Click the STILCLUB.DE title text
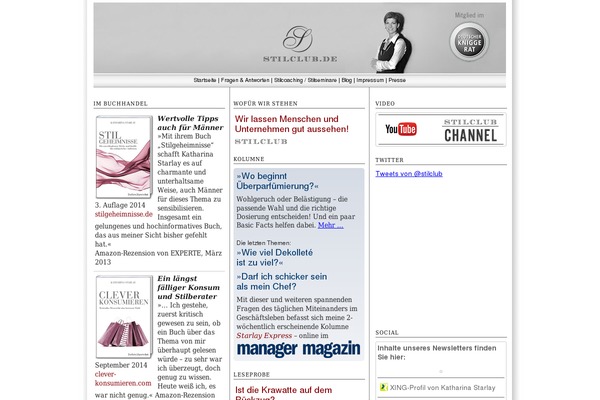The width and height of the screenshot is (600, 400). (x=300, y=59)
